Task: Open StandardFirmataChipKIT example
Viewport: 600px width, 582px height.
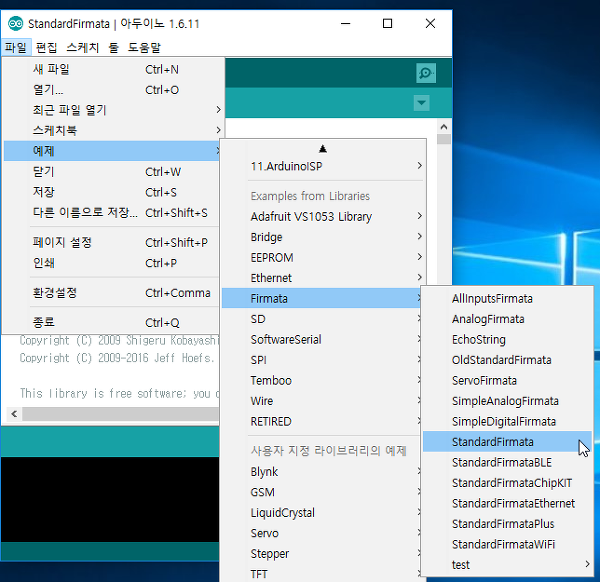Action: (507, 483)
